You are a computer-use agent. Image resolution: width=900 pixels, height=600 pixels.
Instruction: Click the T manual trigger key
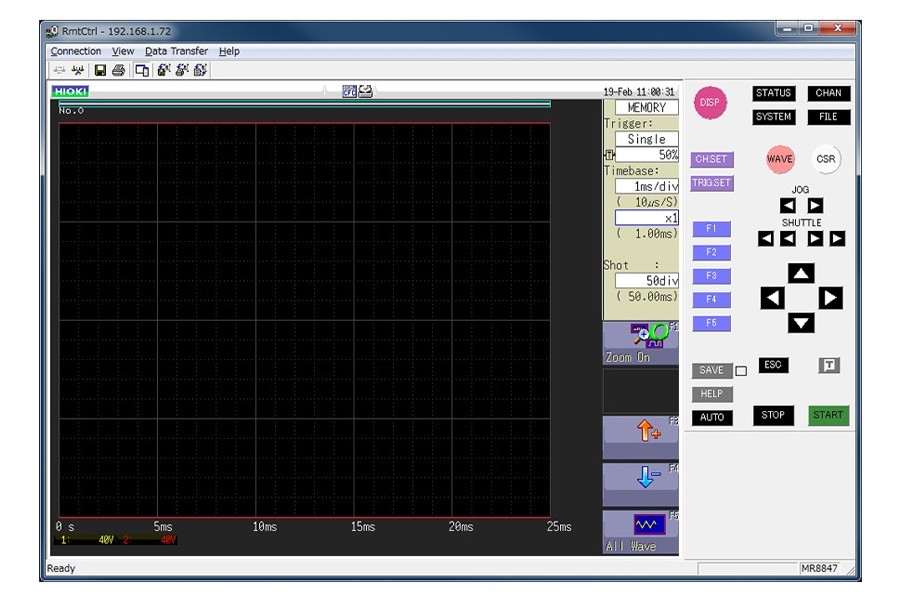[829, 365]
